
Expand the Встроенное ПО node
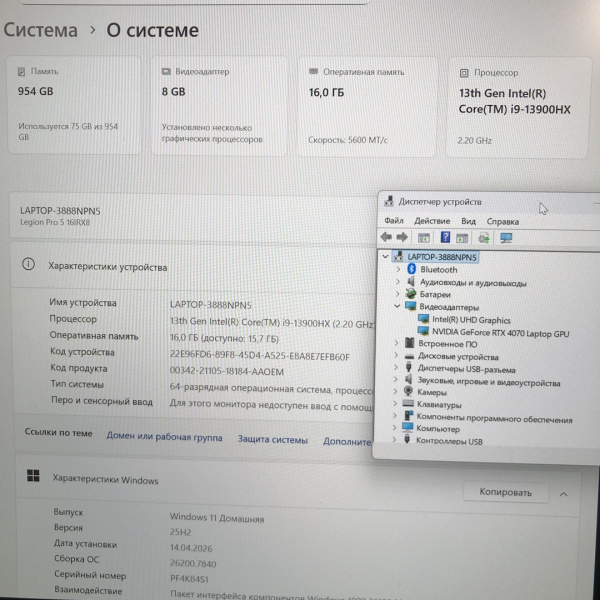[396, 343]
